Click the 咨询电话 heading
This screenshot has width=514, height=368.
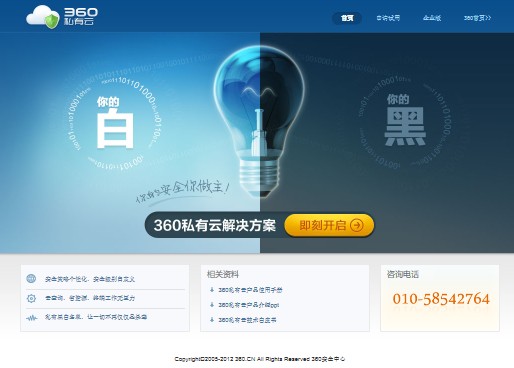[402, 274]
